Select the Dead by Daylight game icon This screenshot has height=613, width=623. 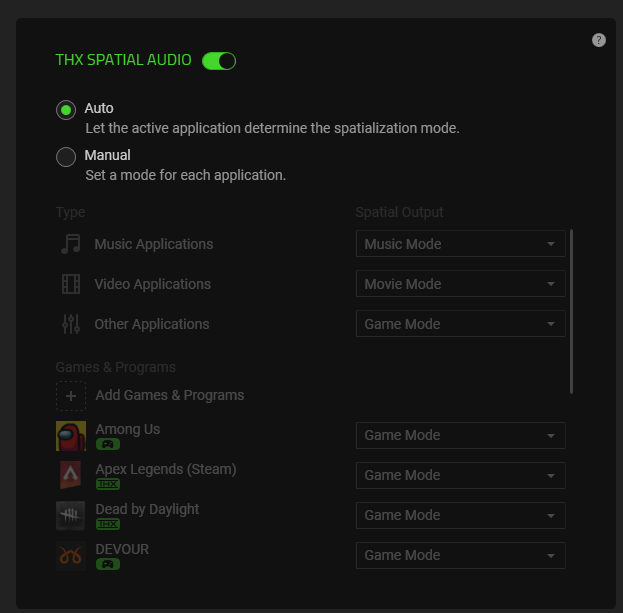pos(70,516)
